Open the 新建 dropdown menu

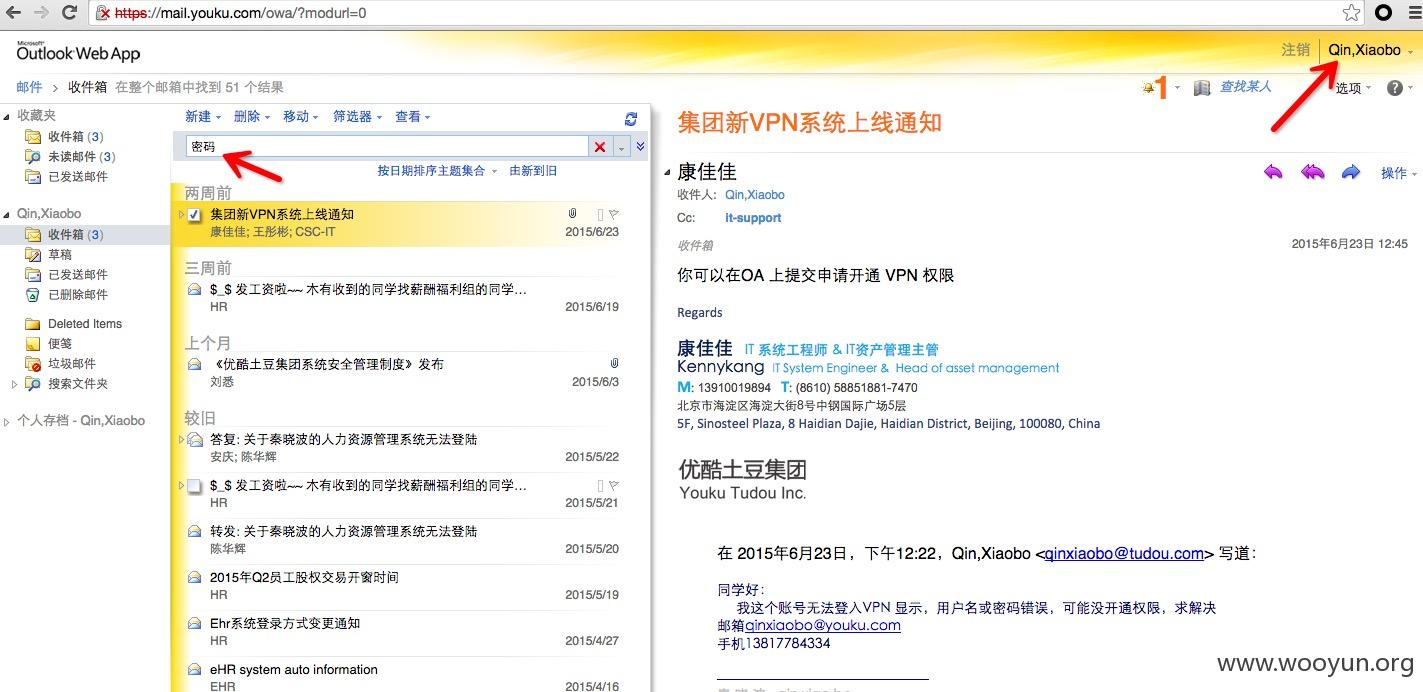click(202, 117)
